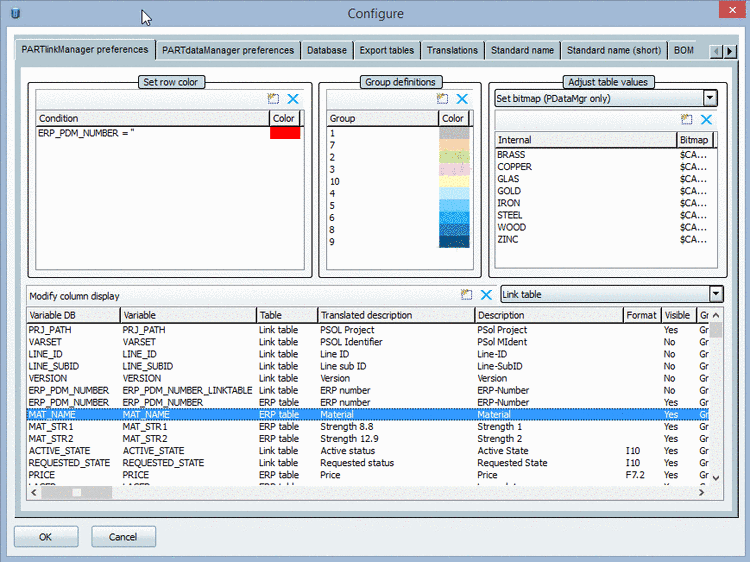The image size is (750, 562).
Task: Switch to PARTdataManager preferences tab
Action: pos(228,50)
